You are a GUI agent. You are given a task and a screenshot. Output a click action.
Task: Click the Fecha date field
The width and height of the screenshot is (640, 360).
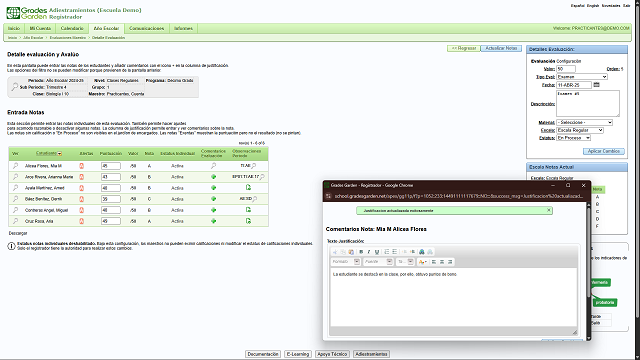(x=574, y=85)
